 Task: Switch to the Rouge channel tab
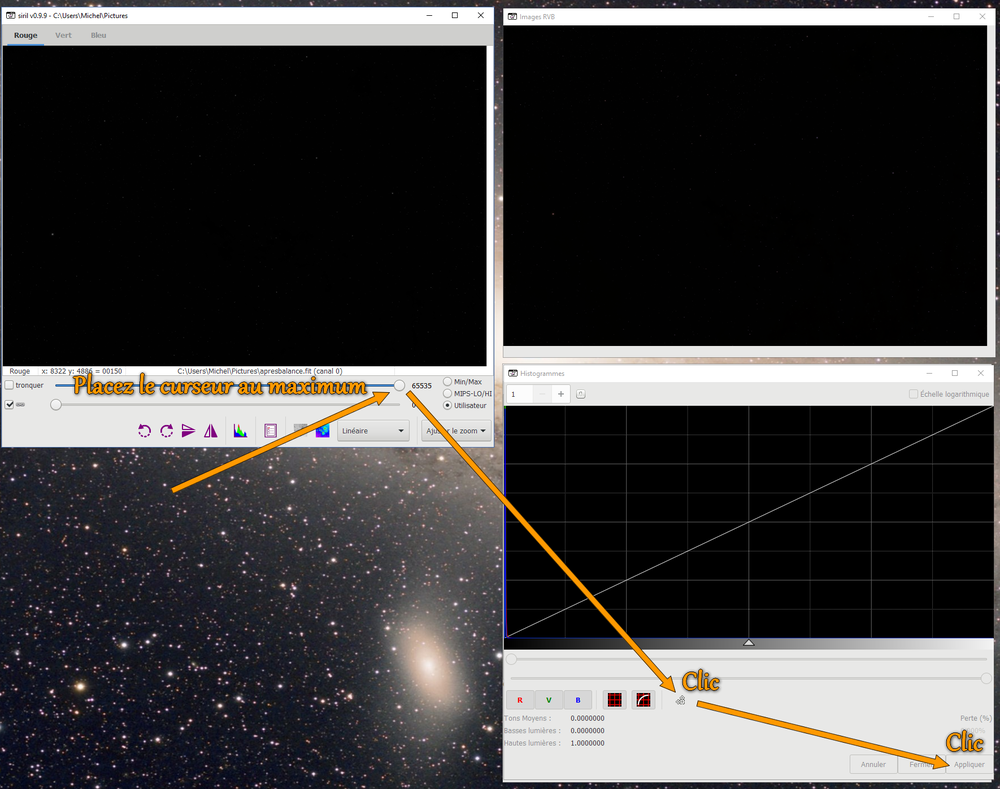[26, 35]
